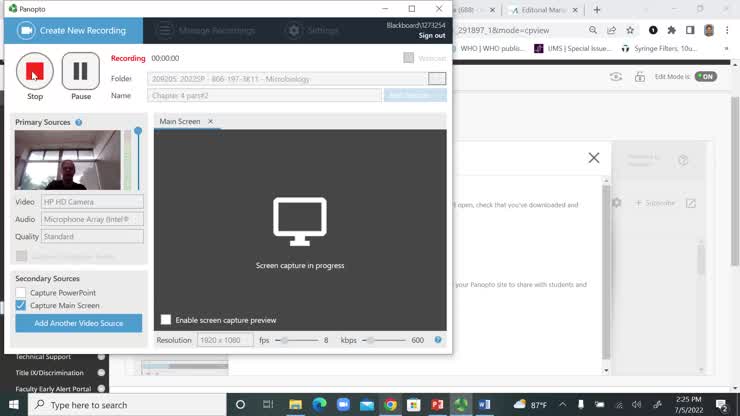Close the Blackboard dialog with X
Screen dimensions: 740x416
(594, 158)
